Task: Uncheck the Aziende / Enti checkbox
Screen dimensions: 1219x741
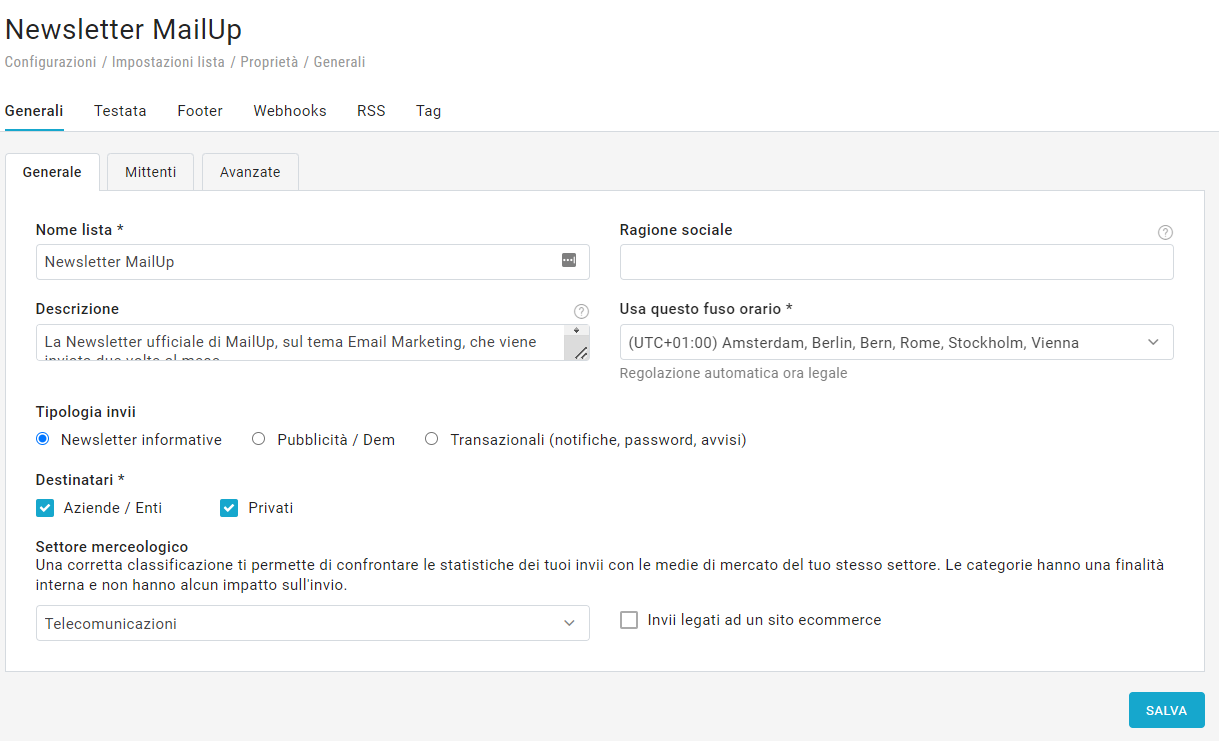Action: click(45, 508)
